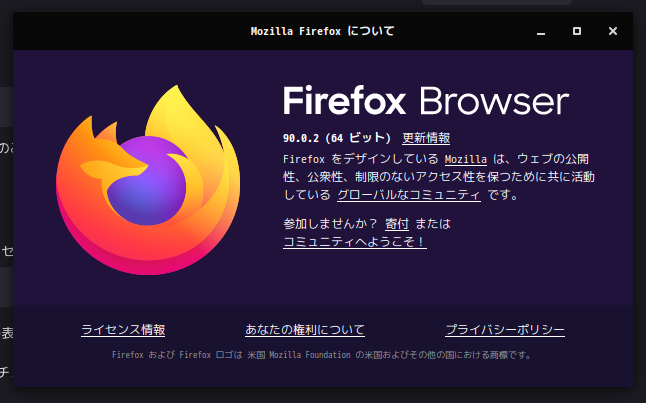646x403 pixels.
Task: Click the 寄付 donate link
Action: click(x=397, y=224)
